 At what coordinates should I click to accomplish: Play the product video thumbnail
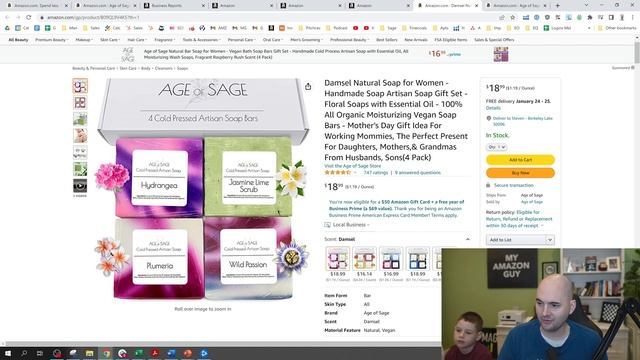pos(80,186)
